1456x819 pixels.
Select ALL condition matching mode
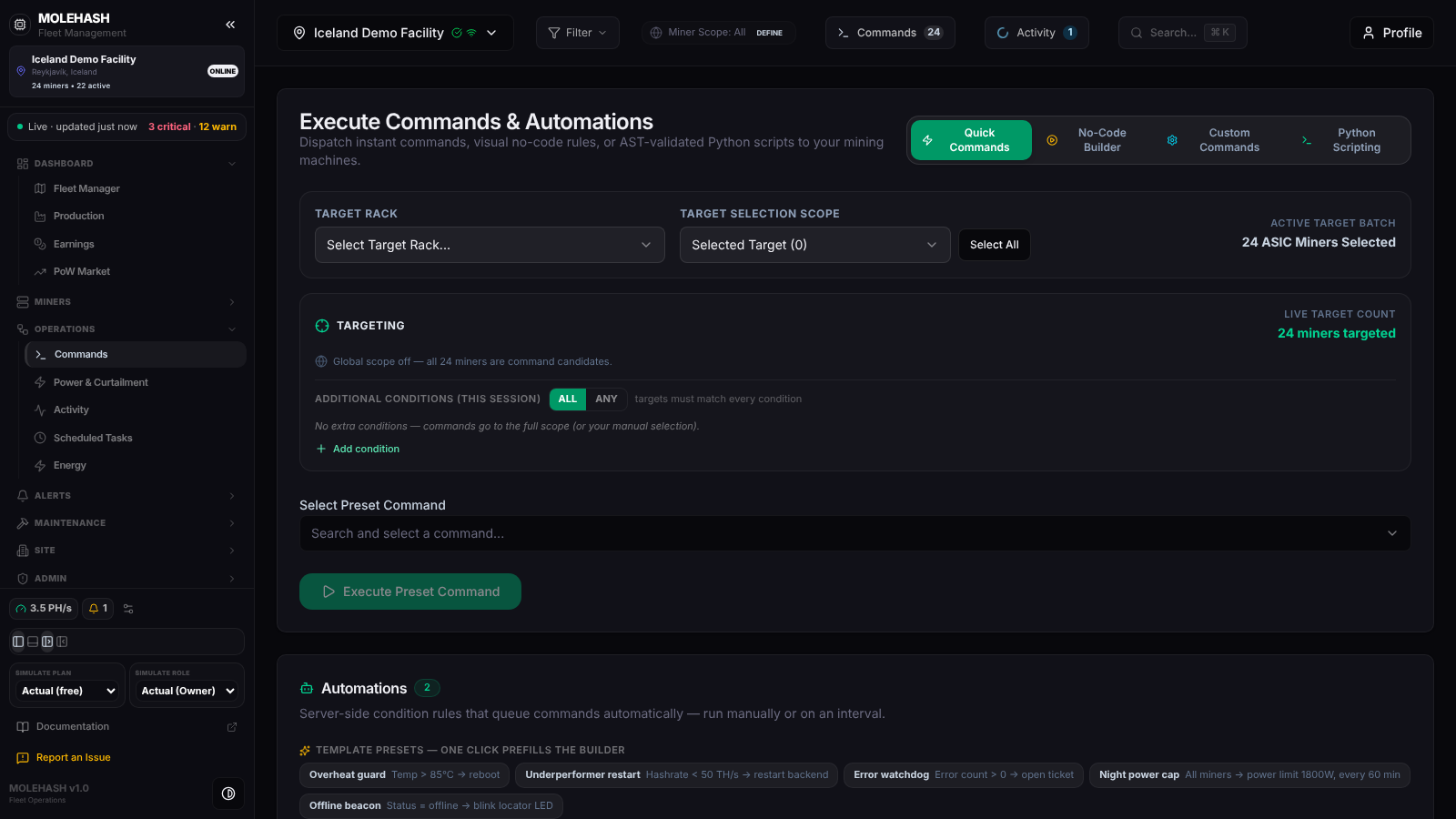point(568,399)
